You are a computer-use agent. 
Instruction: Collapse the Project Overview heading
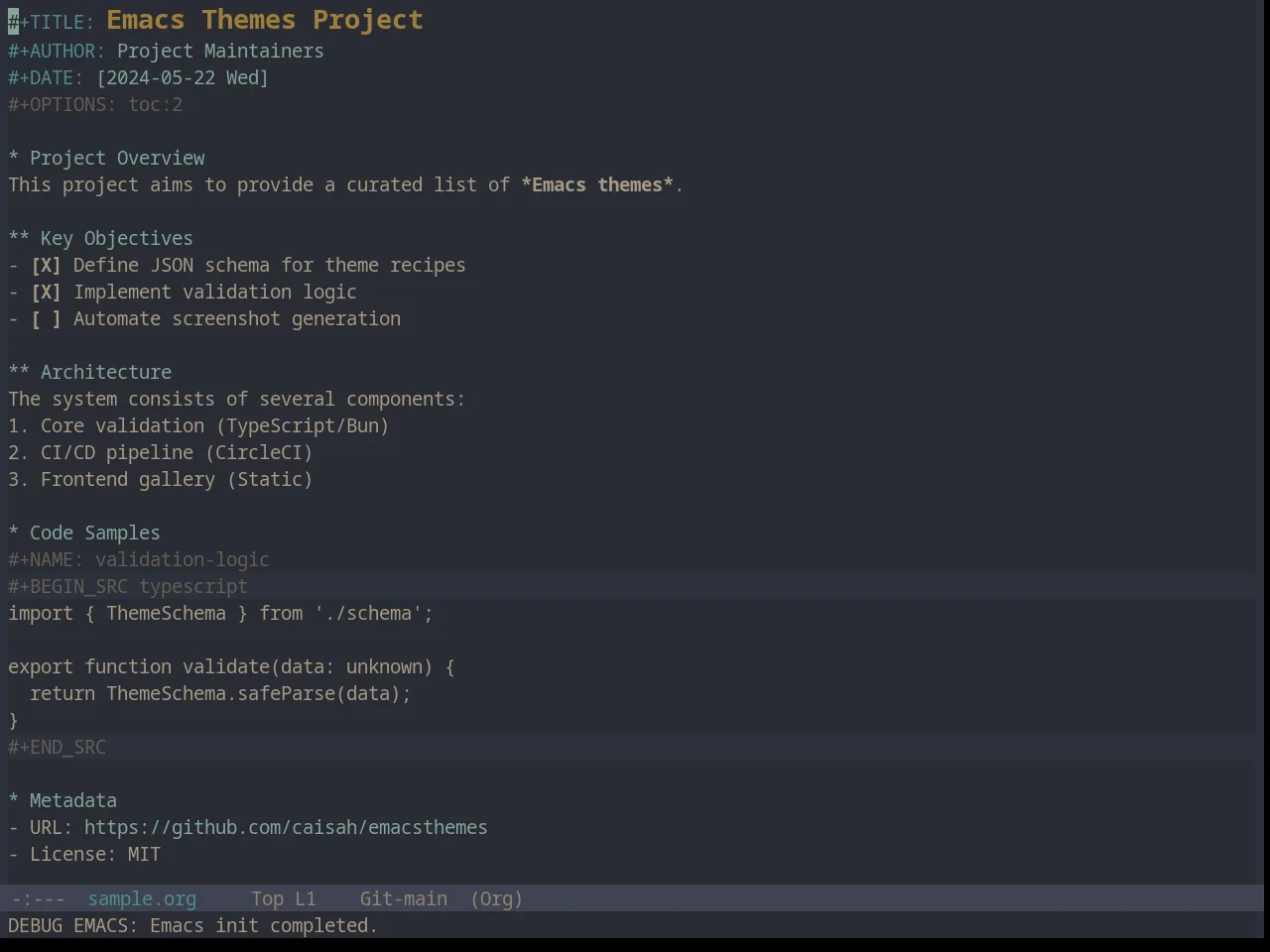(x=107, y=159)
